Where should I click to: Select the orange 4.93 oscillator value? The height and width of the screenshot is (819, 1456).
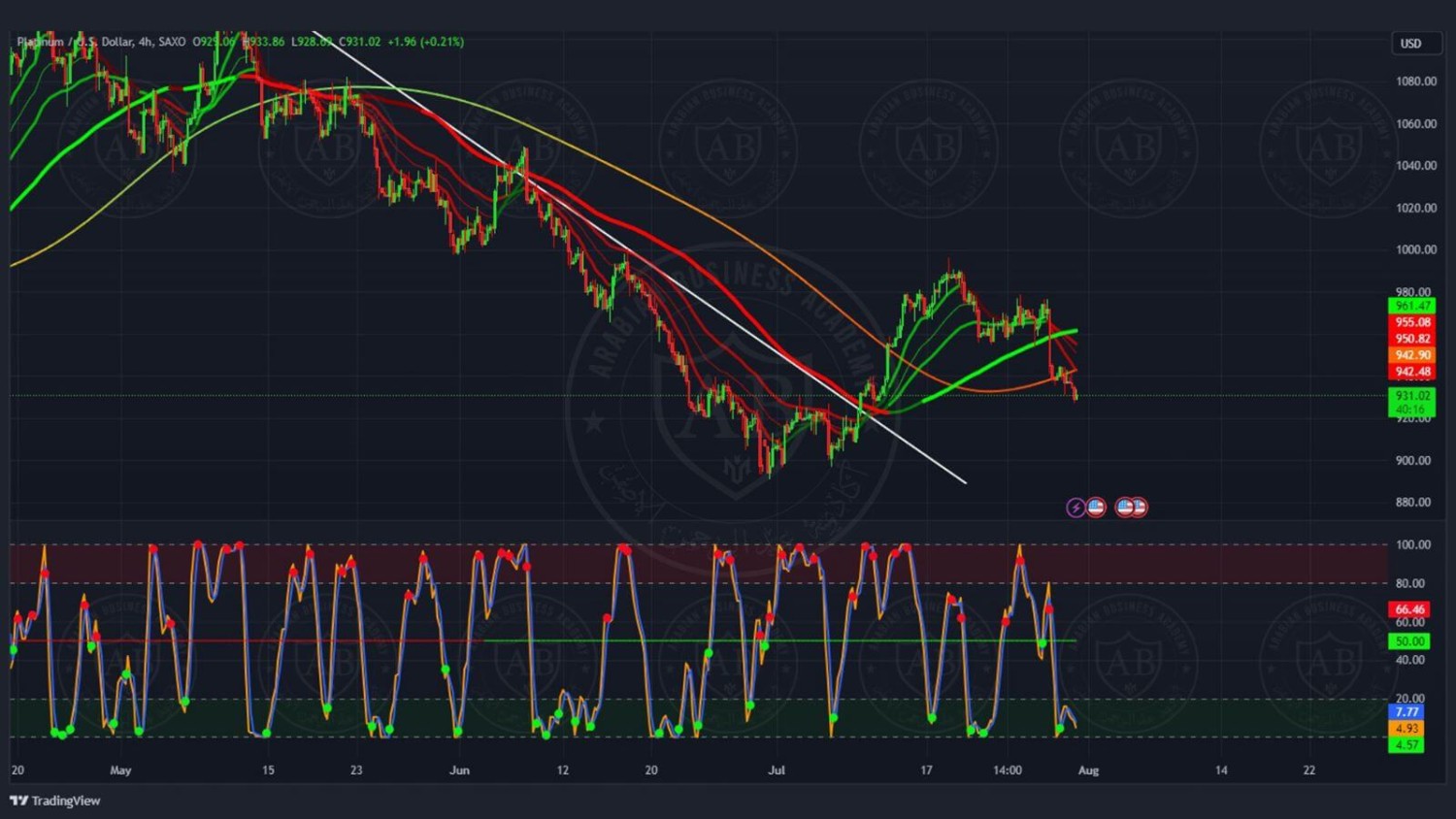[1407, 729]
